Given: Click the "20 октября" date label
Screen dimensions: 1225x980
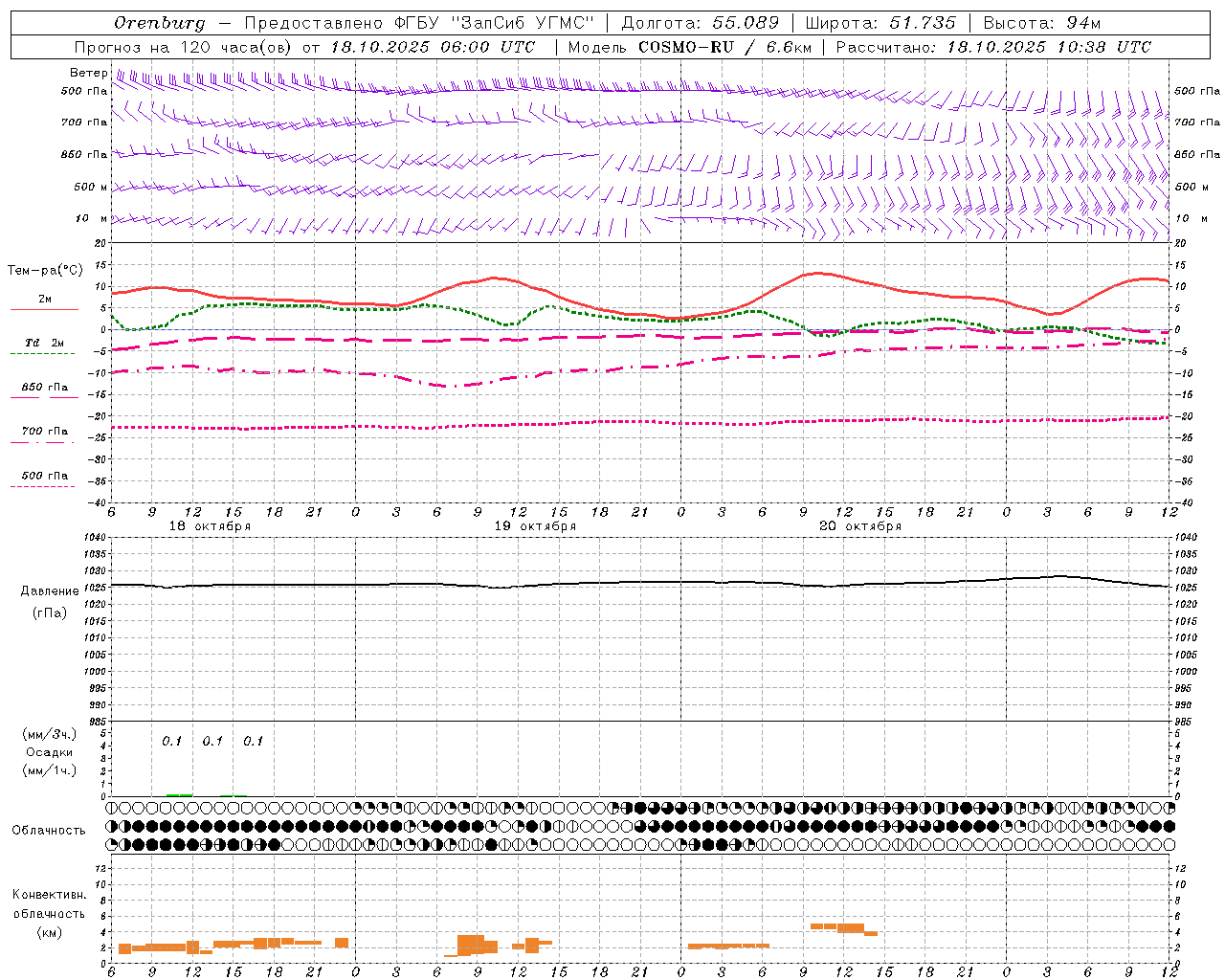Looking at the screenshot, I should [860, 526].
